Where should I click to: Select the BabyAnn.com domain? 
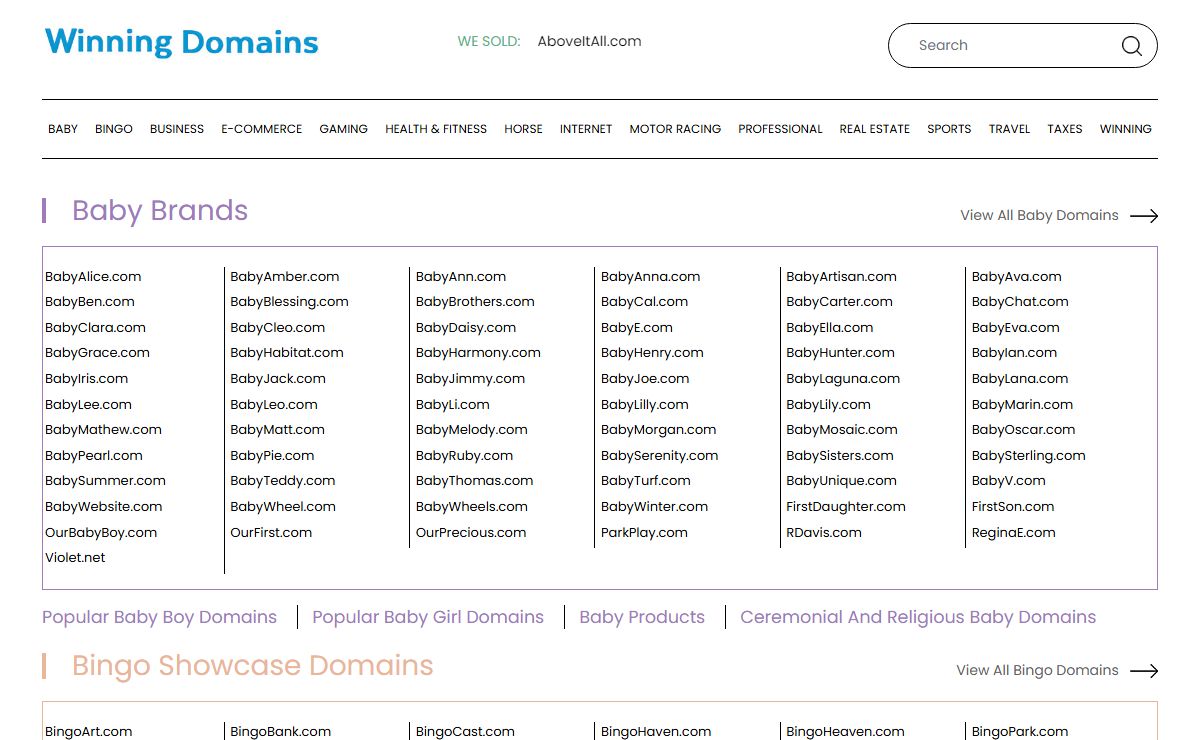pos(461,277)
